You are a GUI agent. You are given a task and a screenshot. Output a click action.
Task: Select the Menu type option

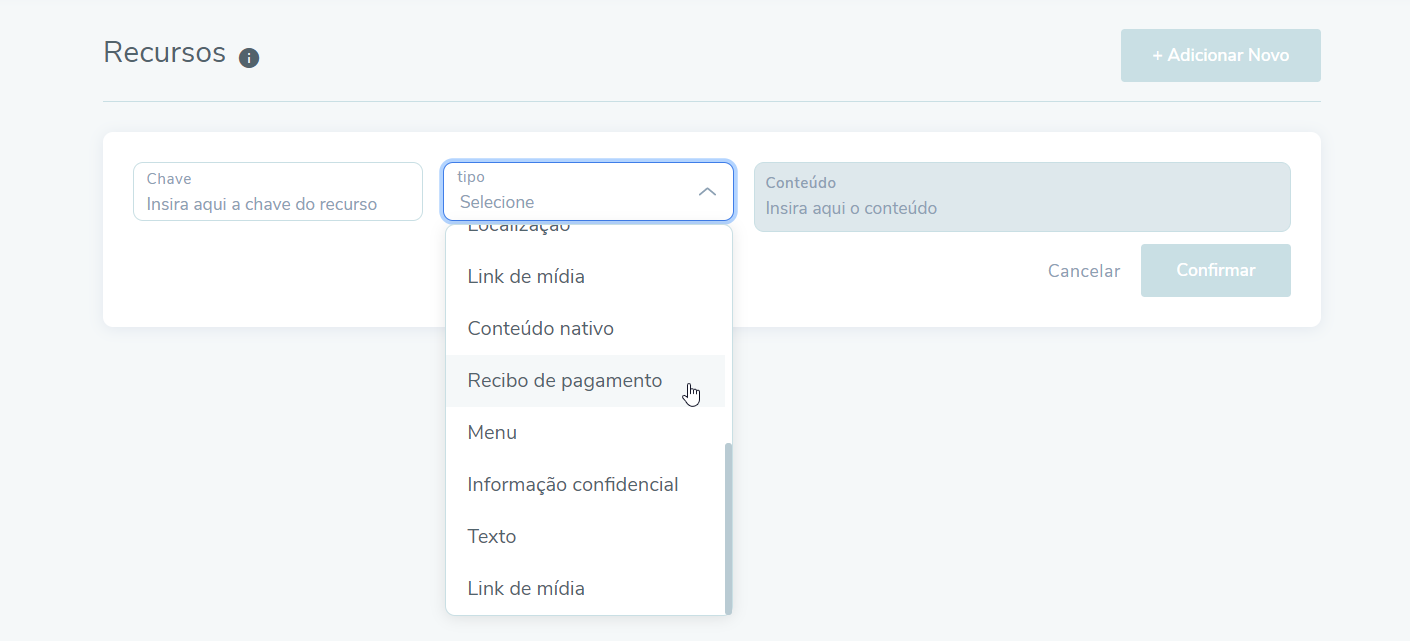point(492,432)
